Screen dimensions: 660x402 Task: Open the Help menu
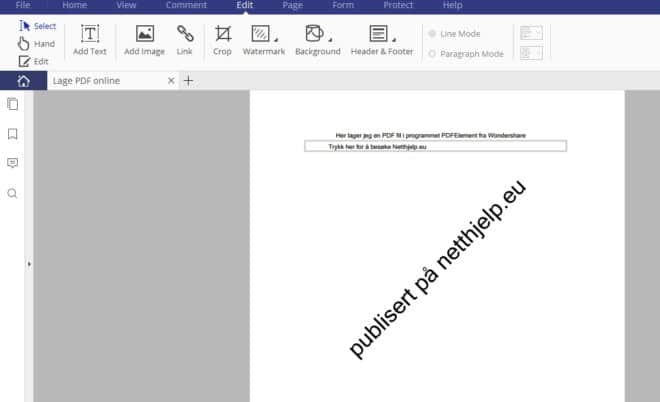click(x=452, y=5)
